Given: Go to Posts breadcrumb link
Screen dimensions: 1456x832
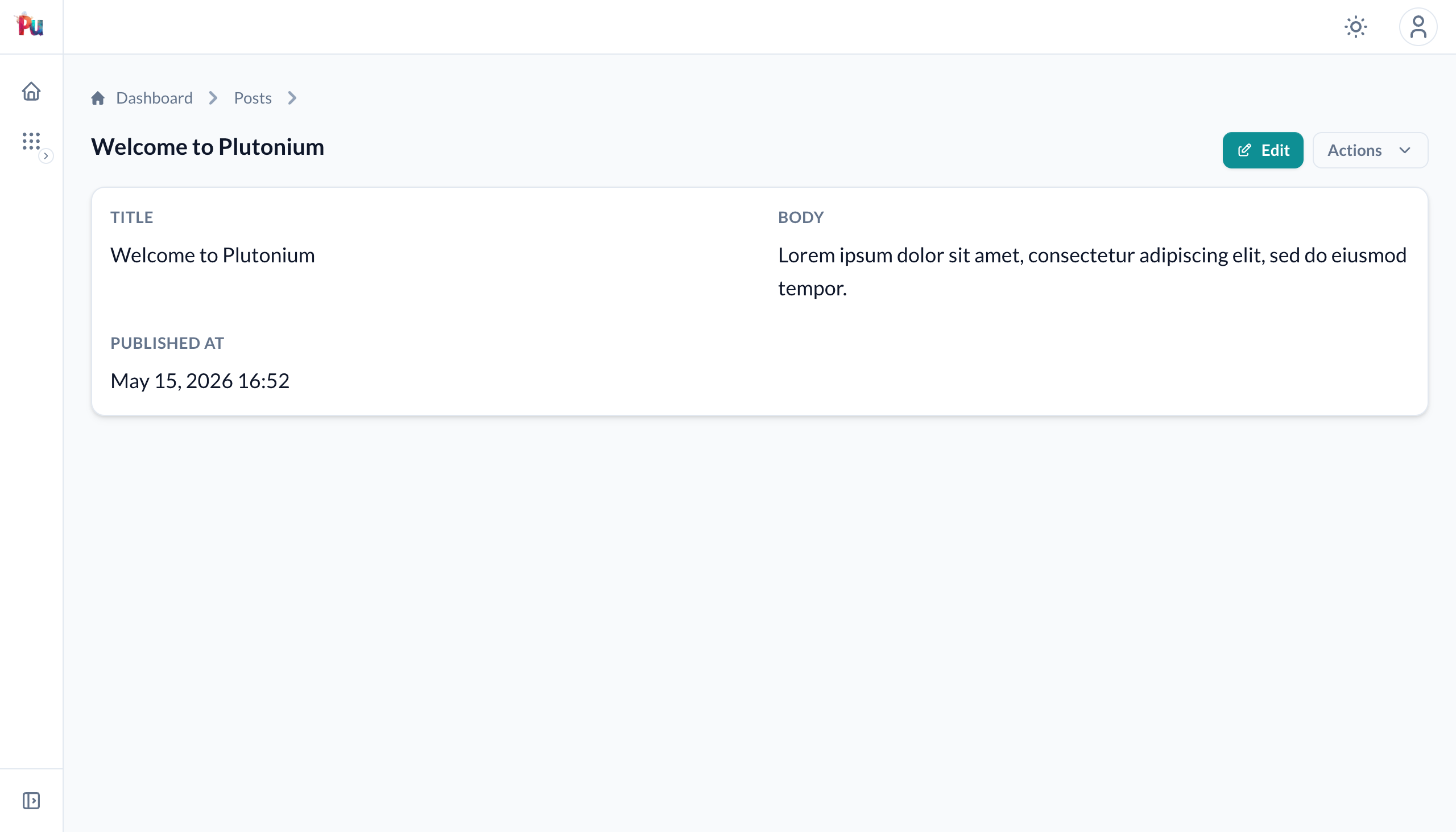Looking at the screenshot, I should 253,98.
